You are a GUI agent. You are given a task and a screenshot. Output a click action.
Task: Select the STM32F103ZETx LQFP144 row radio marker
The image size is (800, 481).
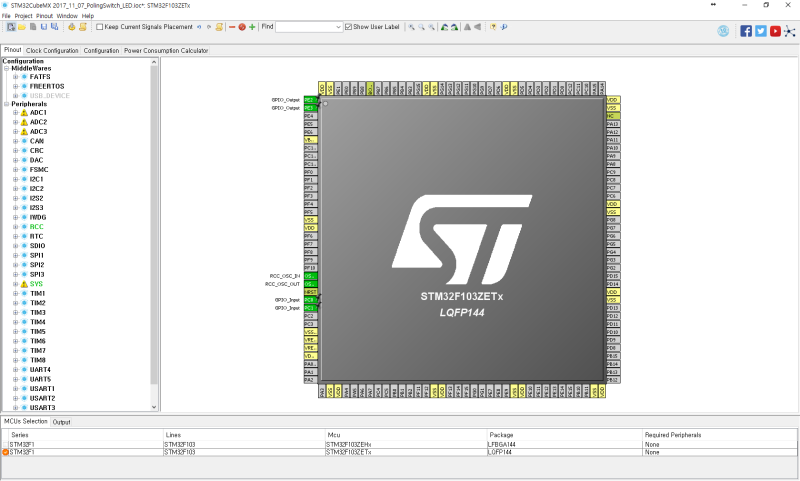click(5, 452)
